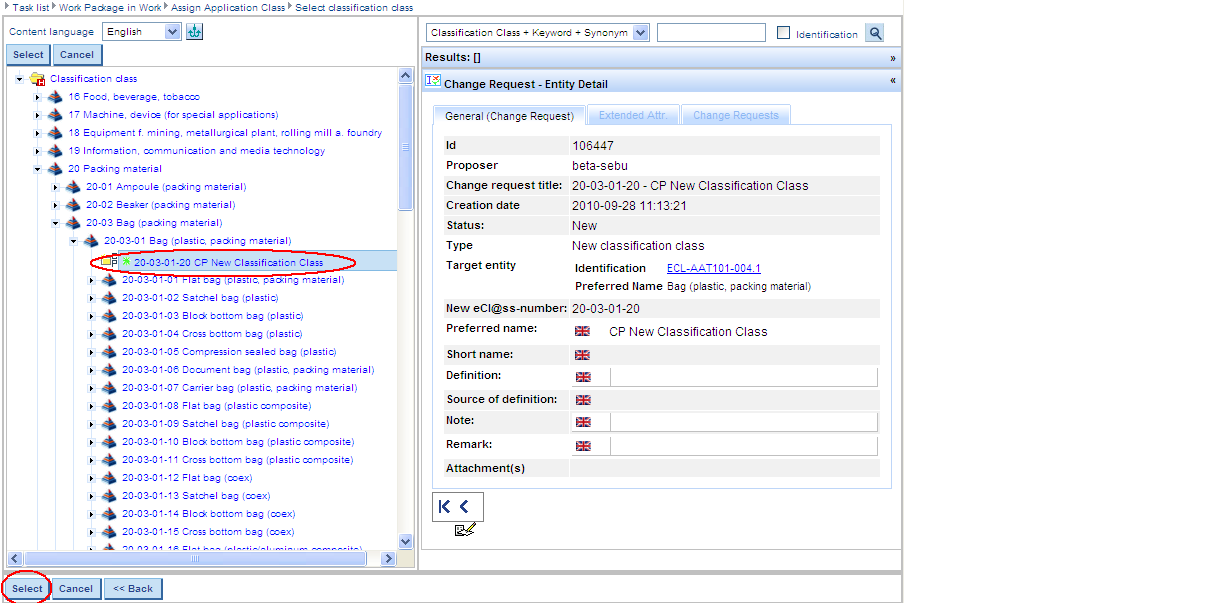Screen dimensions: 1221x603
Task: Switch to the Extended Attr. tab
Action: pos(632,116)
